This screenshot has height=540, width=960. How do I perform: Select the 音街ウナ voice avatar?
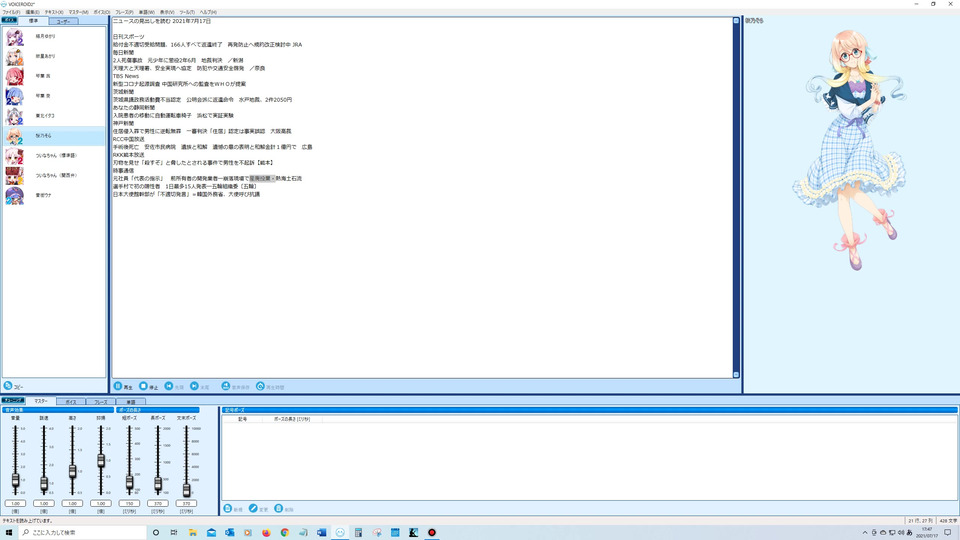coord(15,195)
